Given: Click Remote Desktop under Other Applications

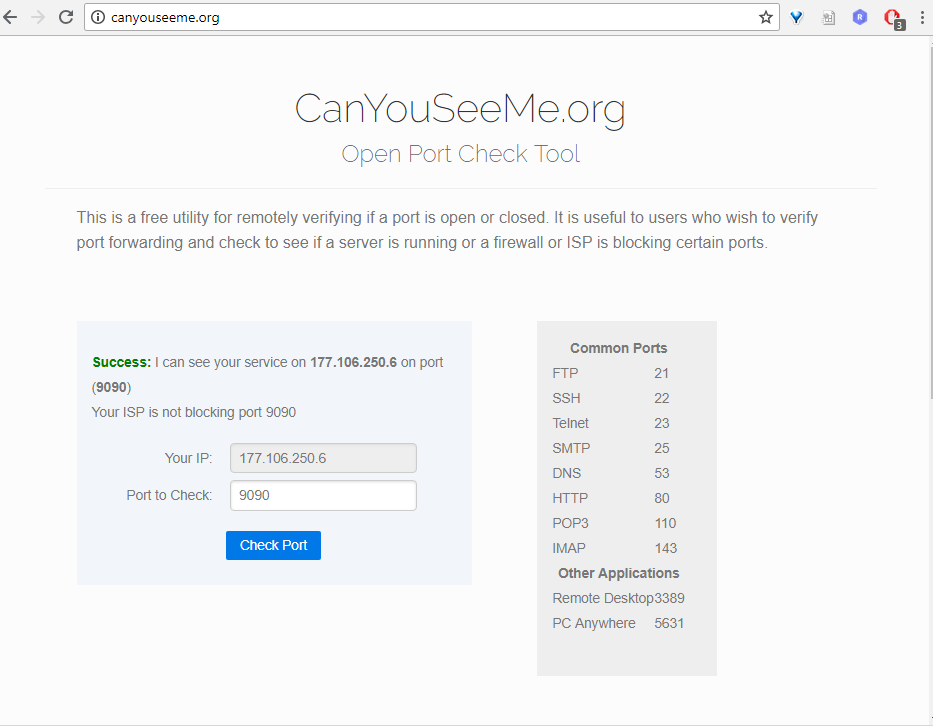Looking at the screenshot, I should [602, 598].
